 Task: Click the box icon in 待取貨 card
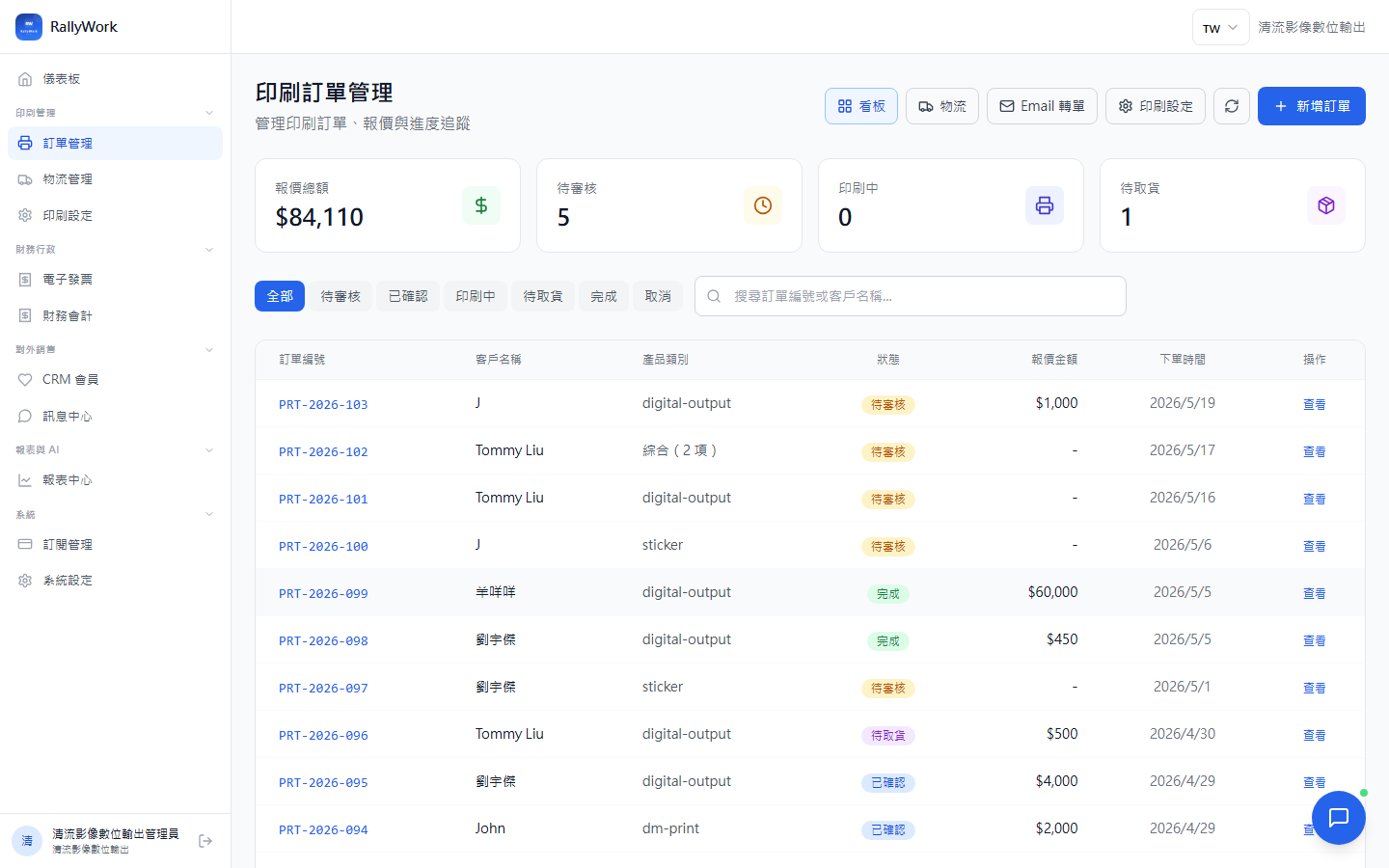tap(1326, 205)
